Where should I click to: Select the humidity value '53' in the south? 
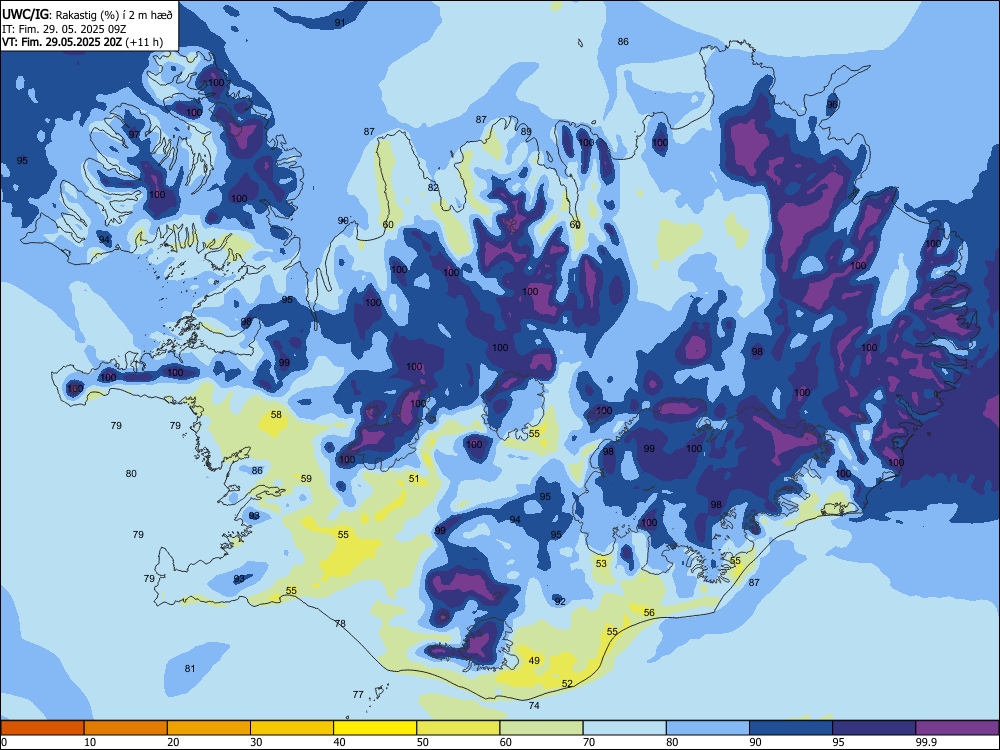click(601, 563)
